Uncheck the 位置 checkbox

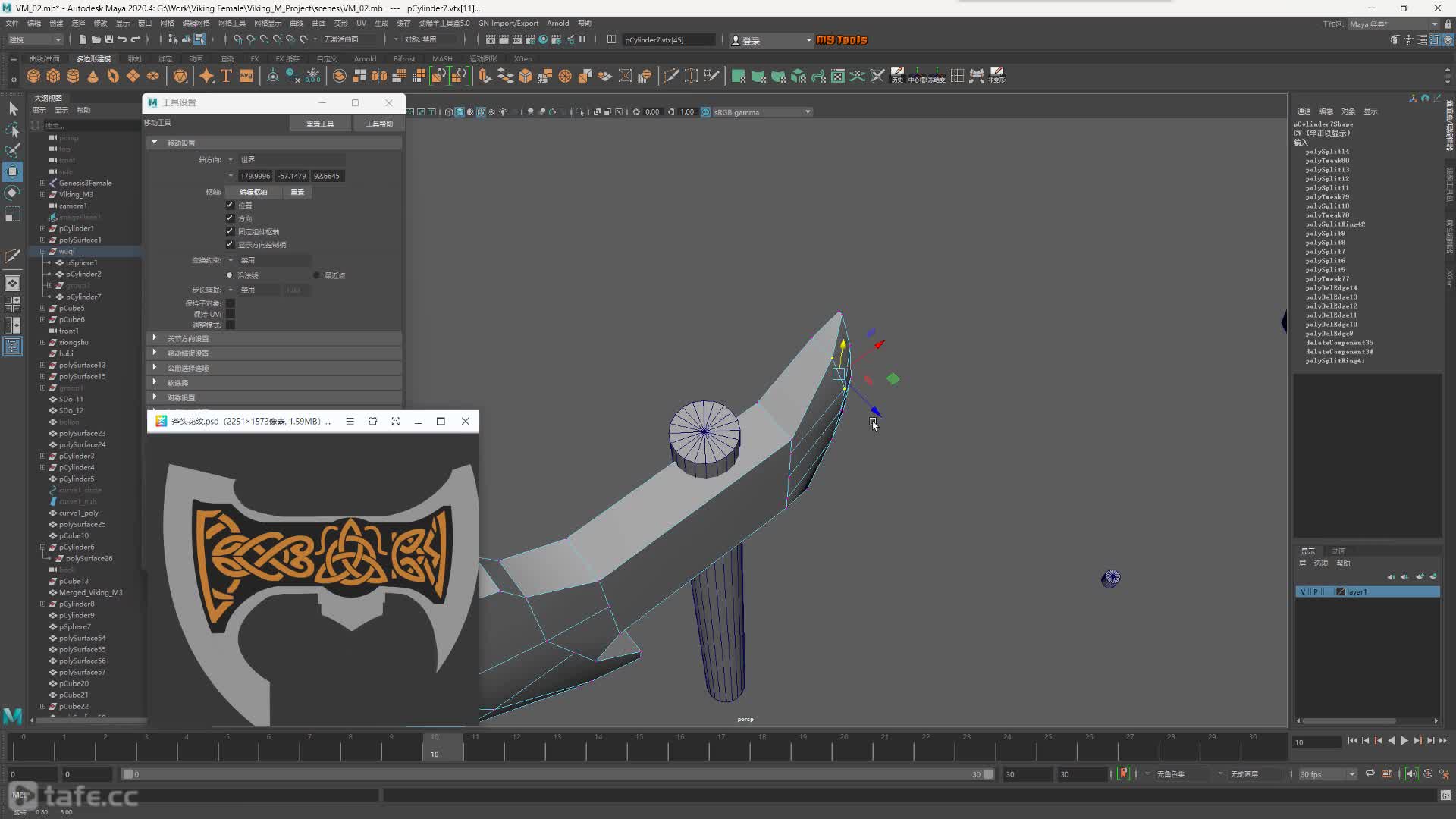(x=230, y=205)
